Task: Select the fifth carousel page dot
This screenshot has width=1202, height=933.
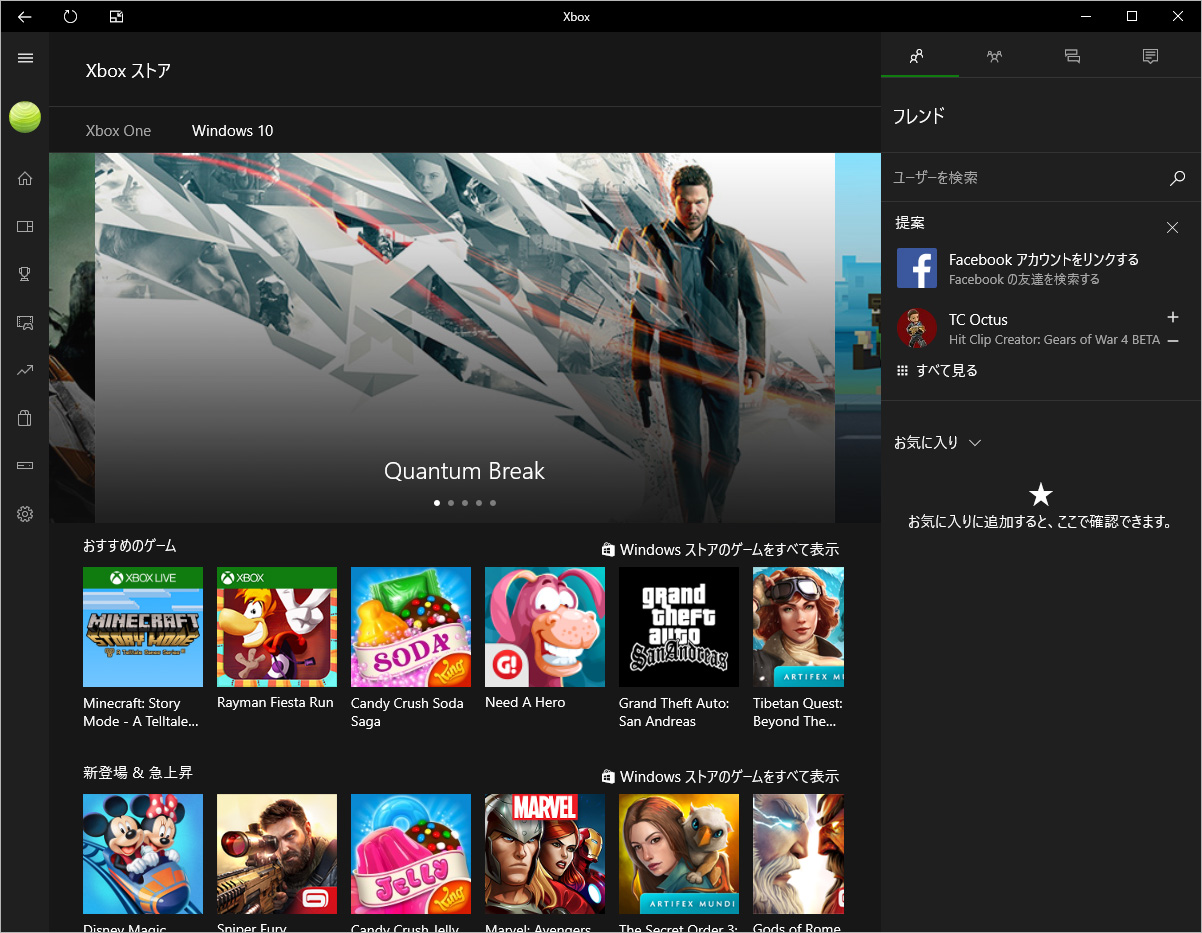Action: (493, 503)
